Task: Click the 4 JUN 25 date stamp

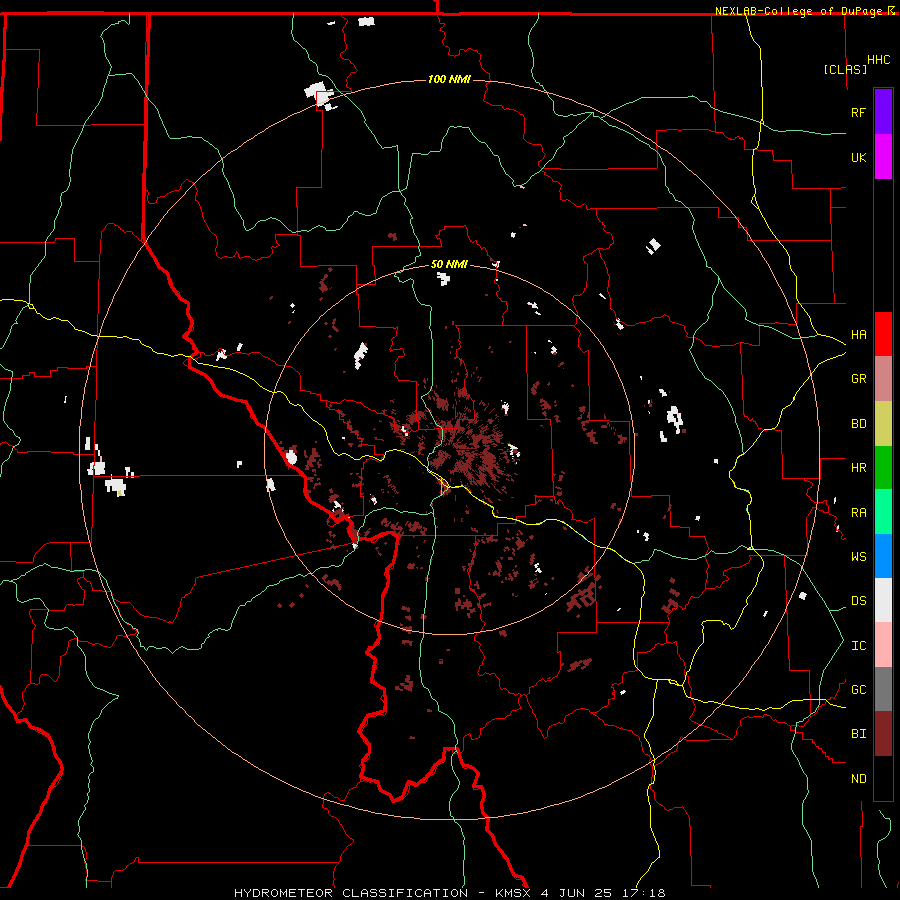Action: point(577,893)
